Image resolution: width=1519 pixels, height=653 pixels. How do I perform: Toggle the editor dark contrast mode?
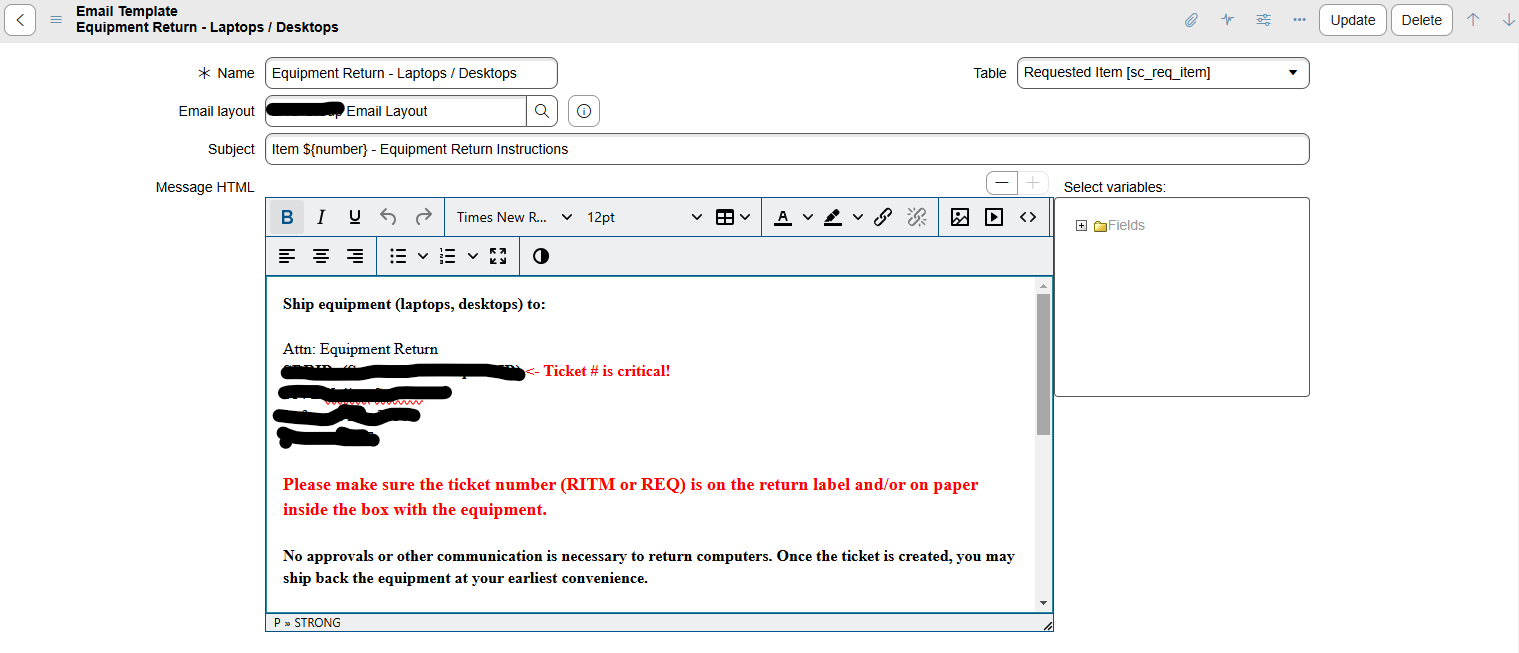(540, 256)
